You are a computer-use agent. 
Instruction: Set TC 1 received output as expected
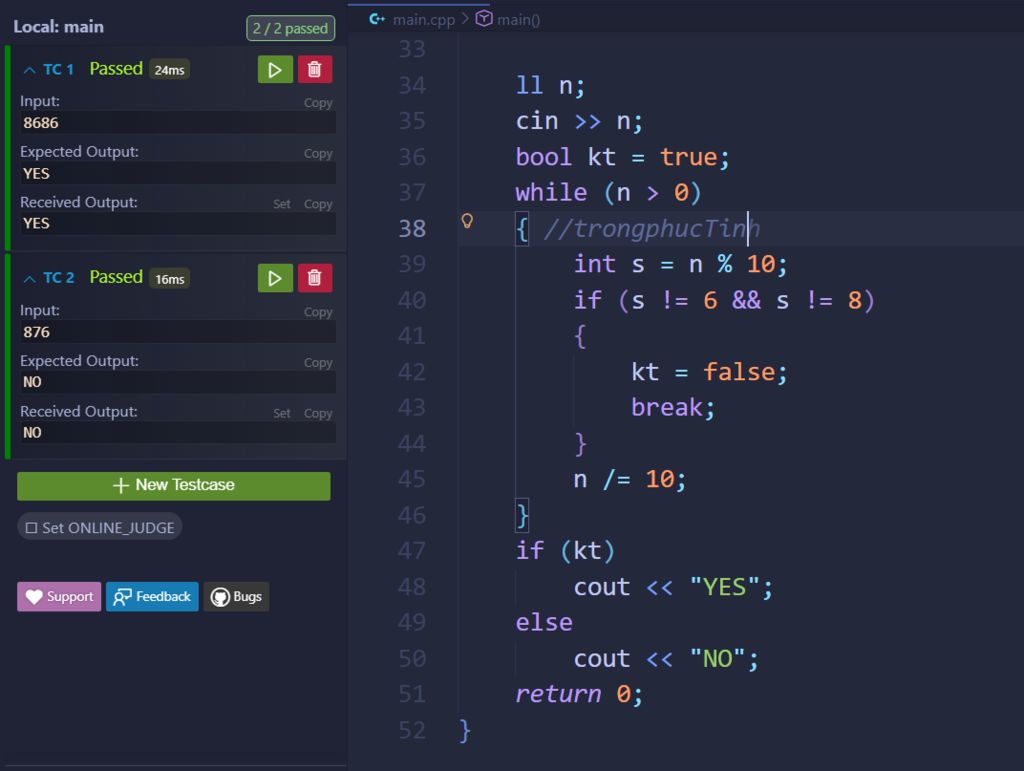tap(281, 204)
